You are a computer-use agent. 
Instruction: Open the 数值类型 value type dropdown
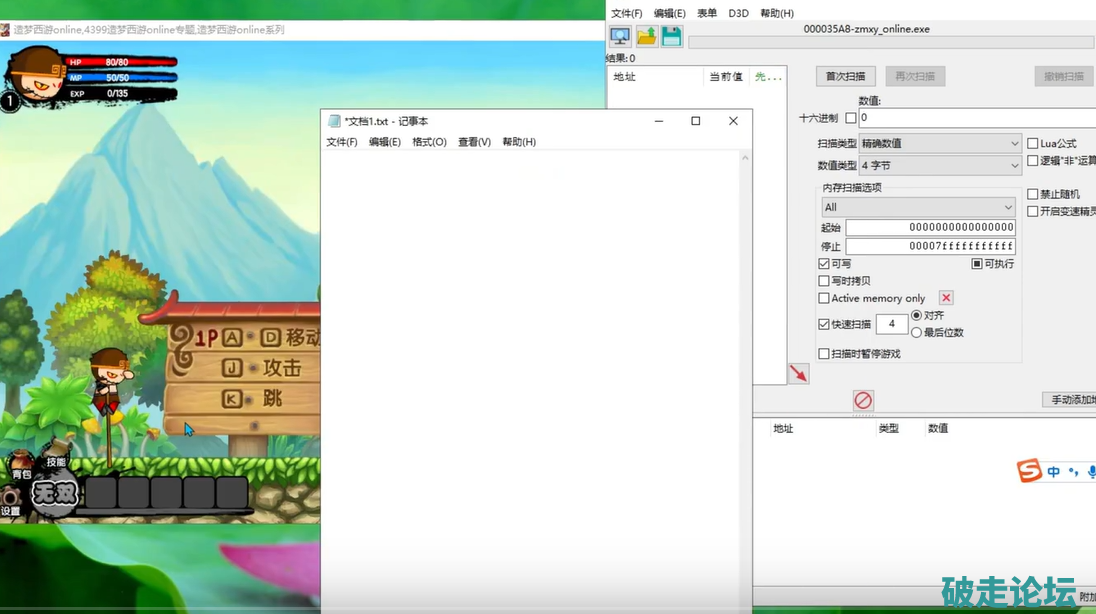coord(940,165)
